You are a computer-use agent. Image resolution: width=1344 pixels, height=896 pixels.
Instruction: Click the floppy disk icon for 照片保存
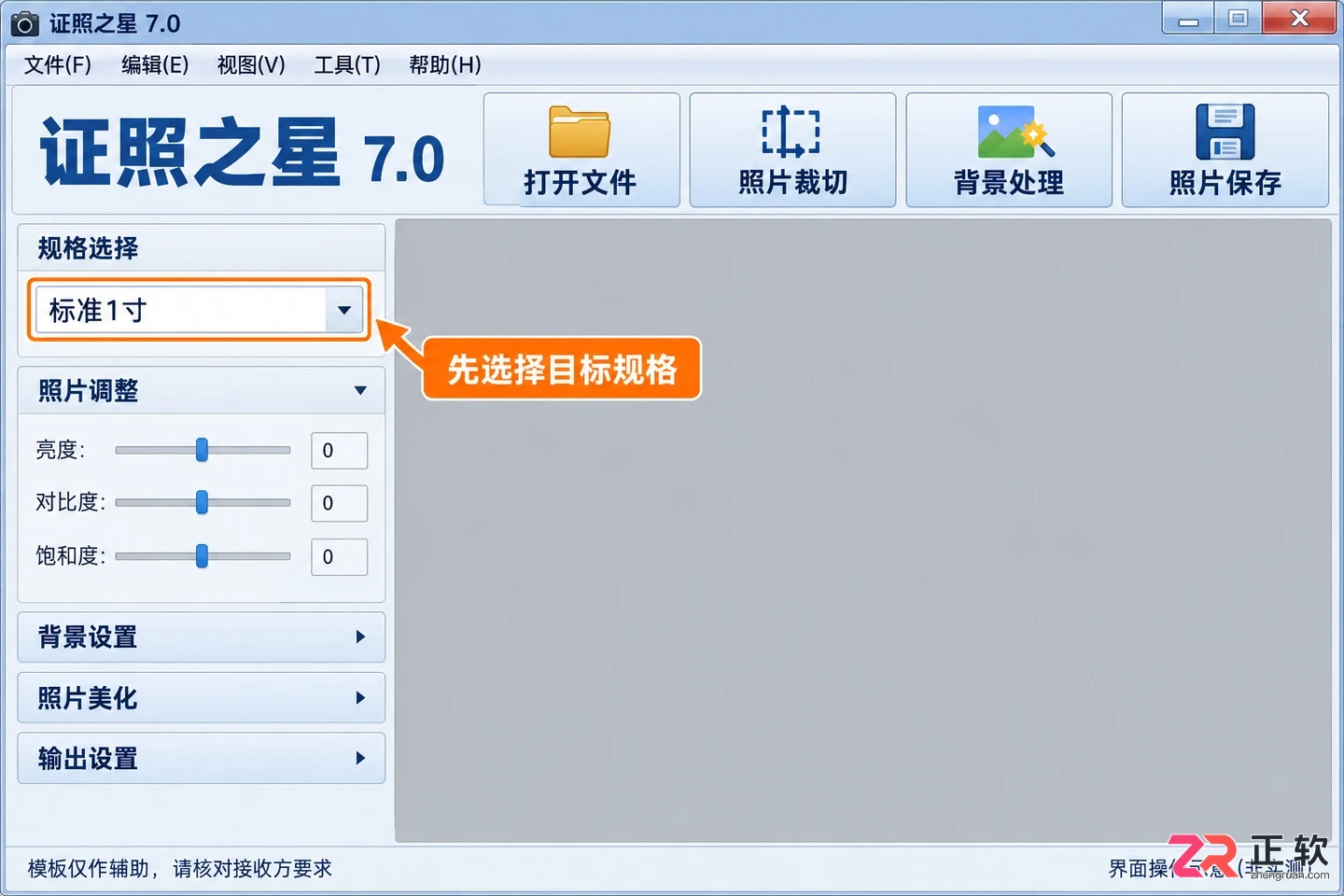pos(1225,132)
